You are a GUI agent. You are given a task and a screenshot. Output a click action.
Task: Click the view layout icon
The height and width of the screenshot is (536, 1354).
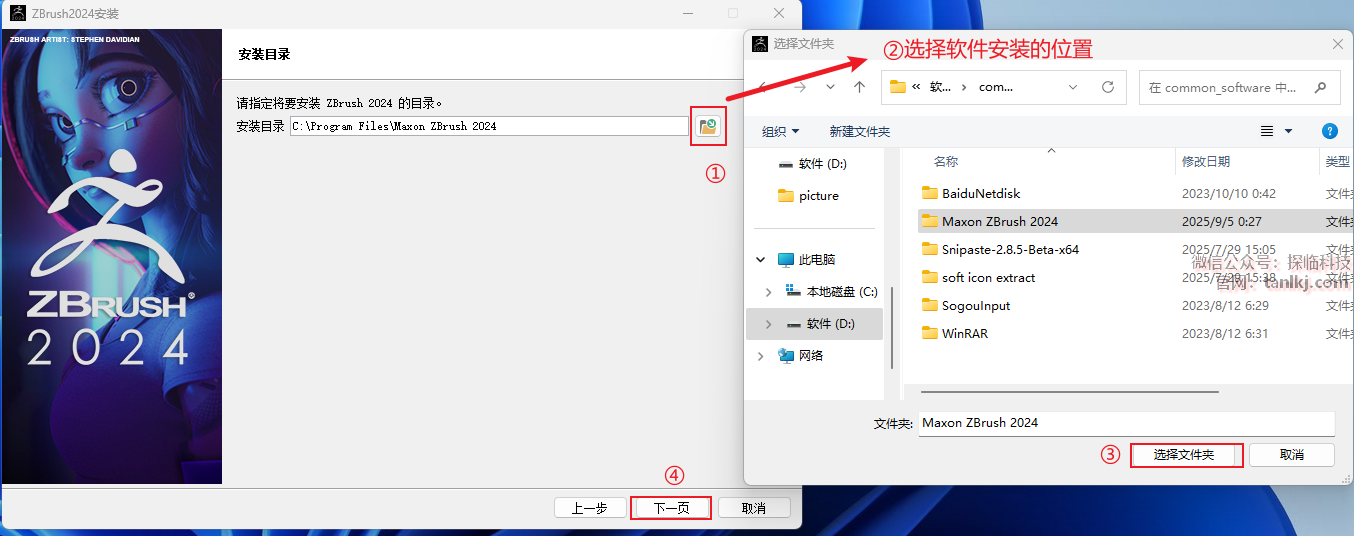(1267, 131)
